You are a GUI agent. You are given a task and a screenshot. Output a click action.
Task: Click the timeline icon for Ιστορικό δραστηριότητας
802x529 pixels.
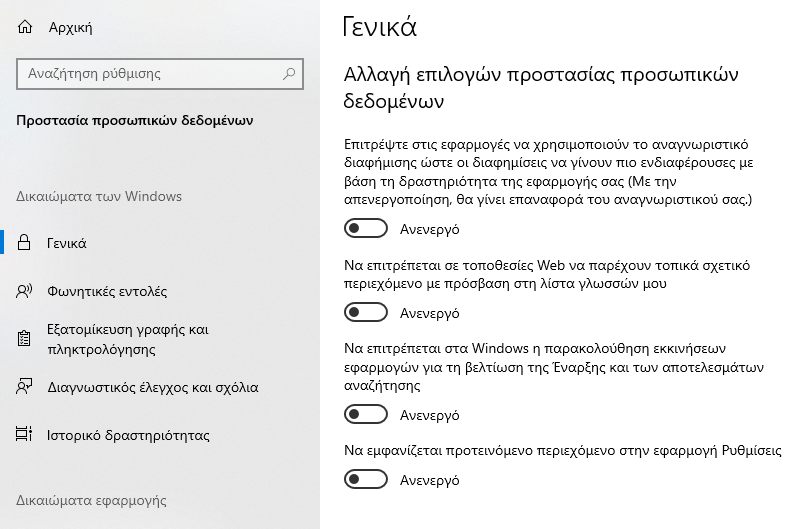coord(24,434)
